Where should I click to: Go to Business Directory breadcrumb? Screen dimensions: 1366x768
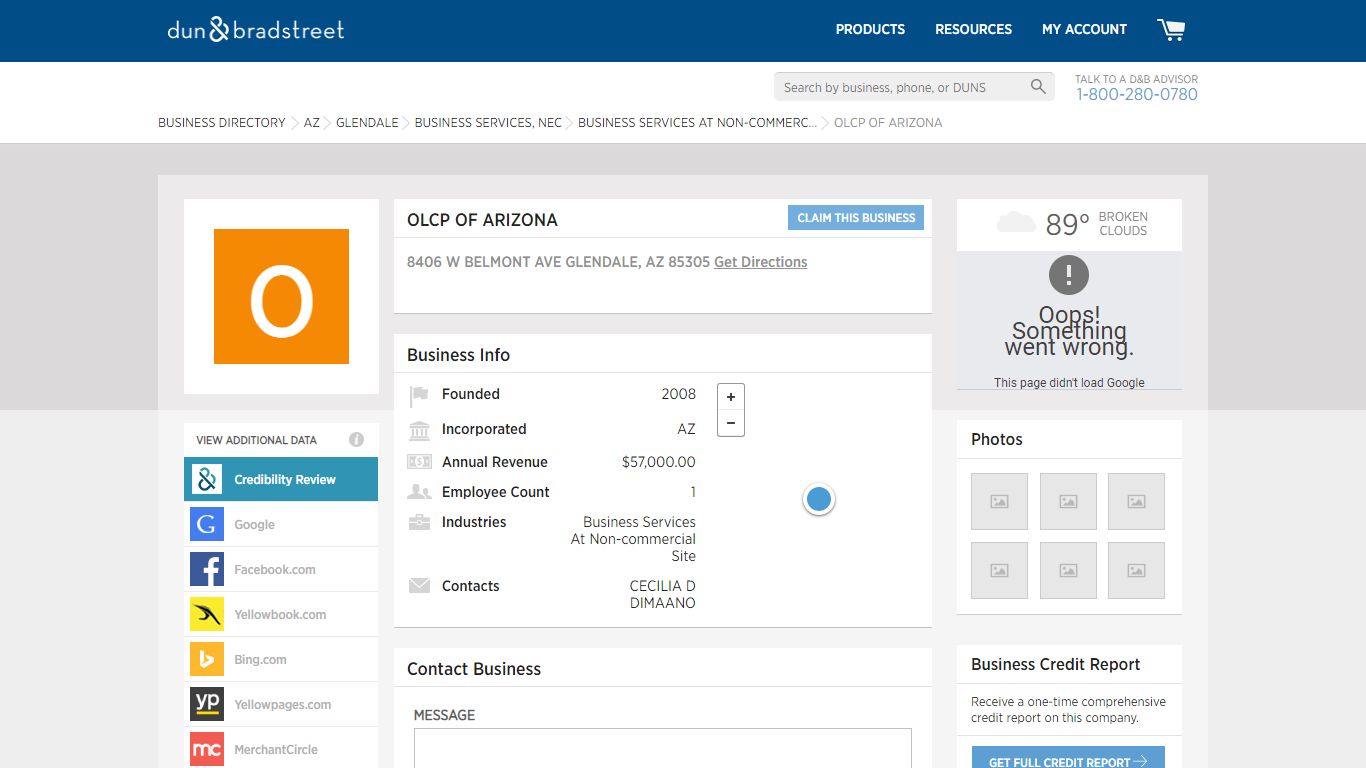click(x=222, y=123)
